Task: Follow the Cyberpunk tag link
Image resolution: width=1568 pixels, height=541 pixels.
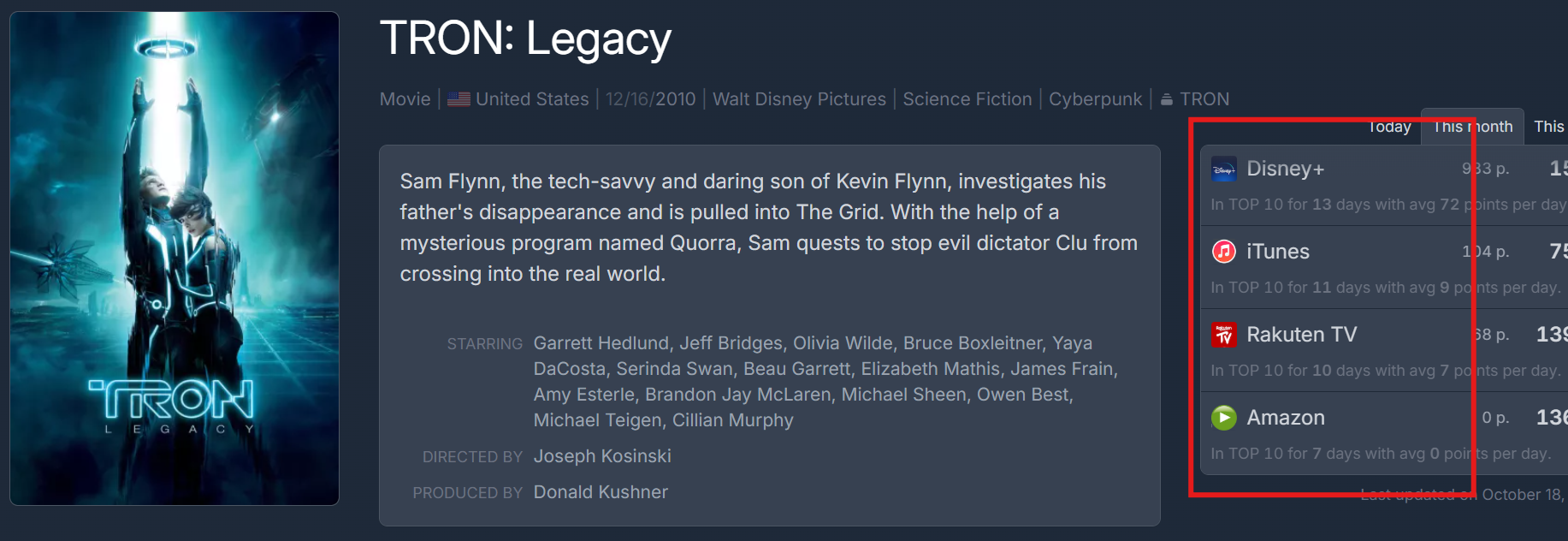Action: (x=1095, y=99)
